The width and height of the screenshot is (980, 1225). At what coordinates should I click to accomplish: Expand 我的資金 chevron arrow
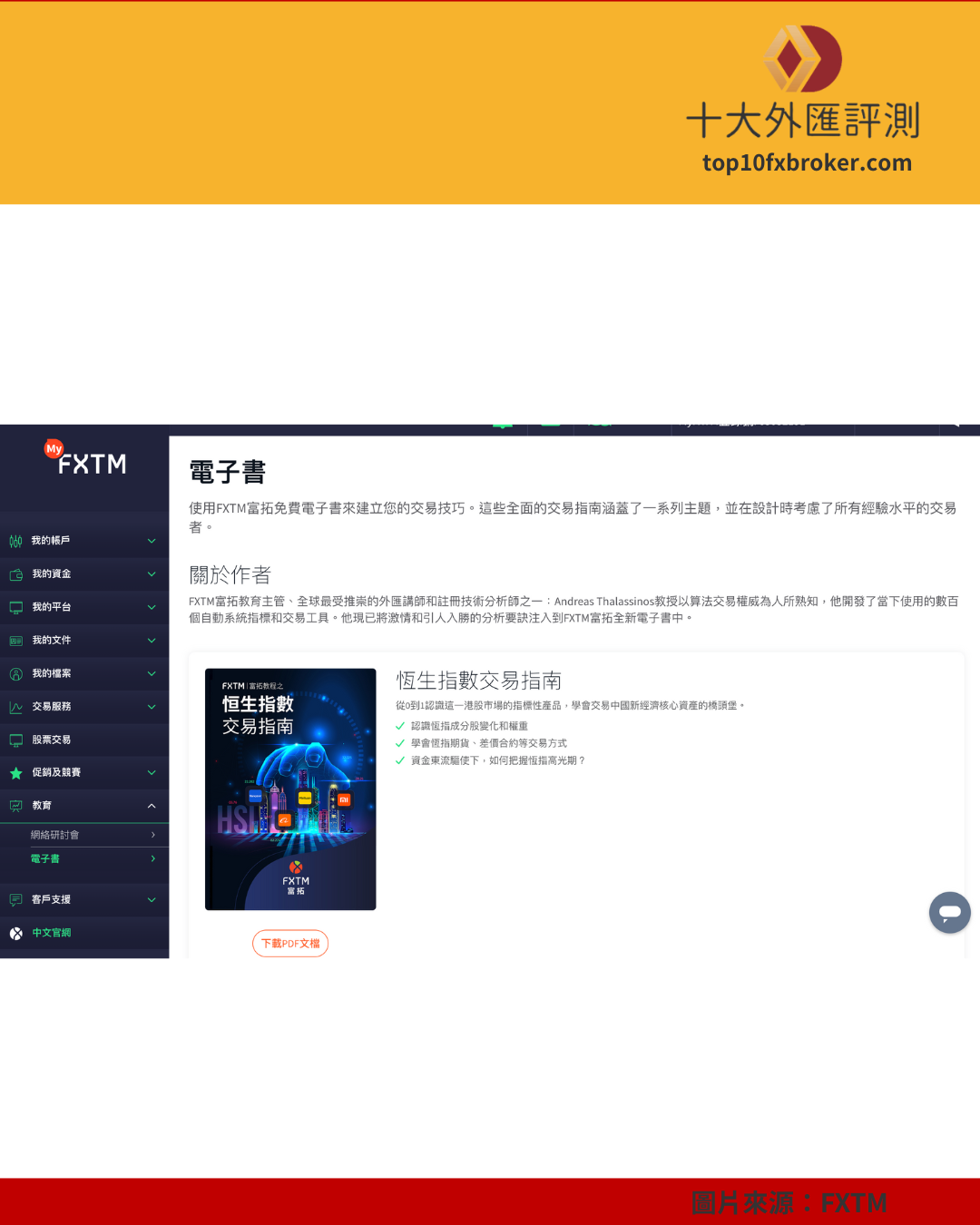point(152,574)
